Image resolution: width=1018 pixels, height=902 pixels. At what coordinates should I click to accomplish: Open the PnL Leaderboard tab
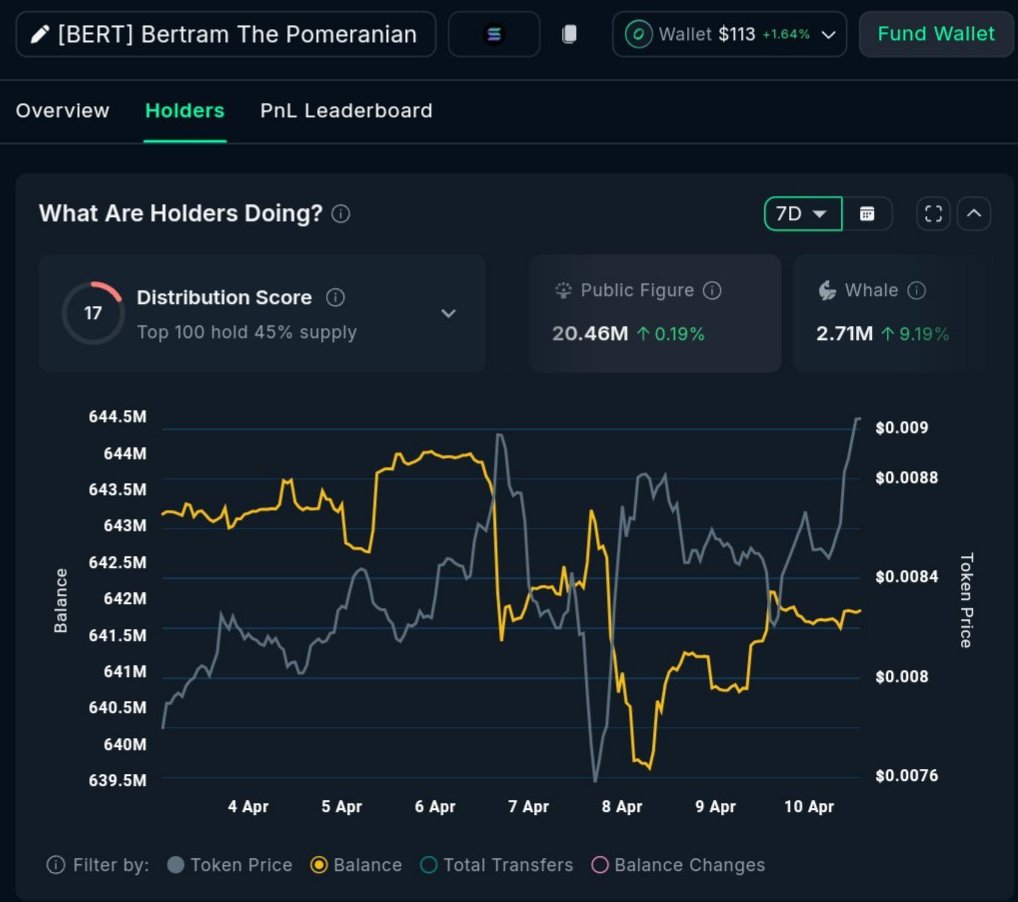click(346, 110)
